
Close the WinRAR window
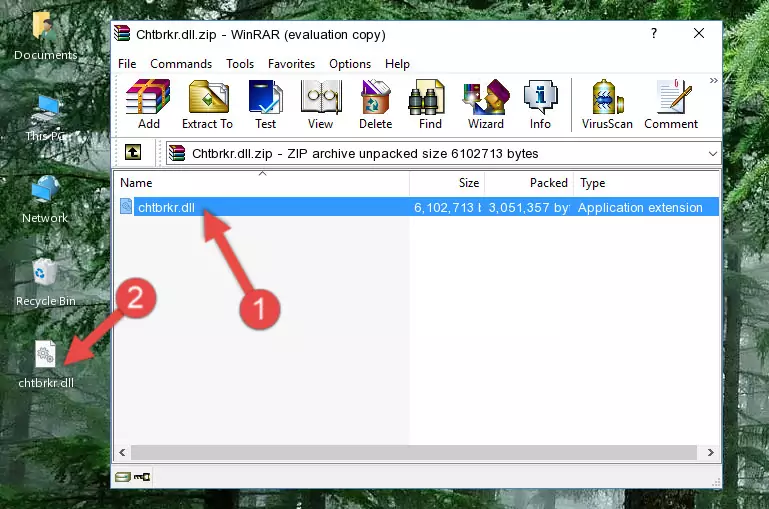tap(699, 33)
